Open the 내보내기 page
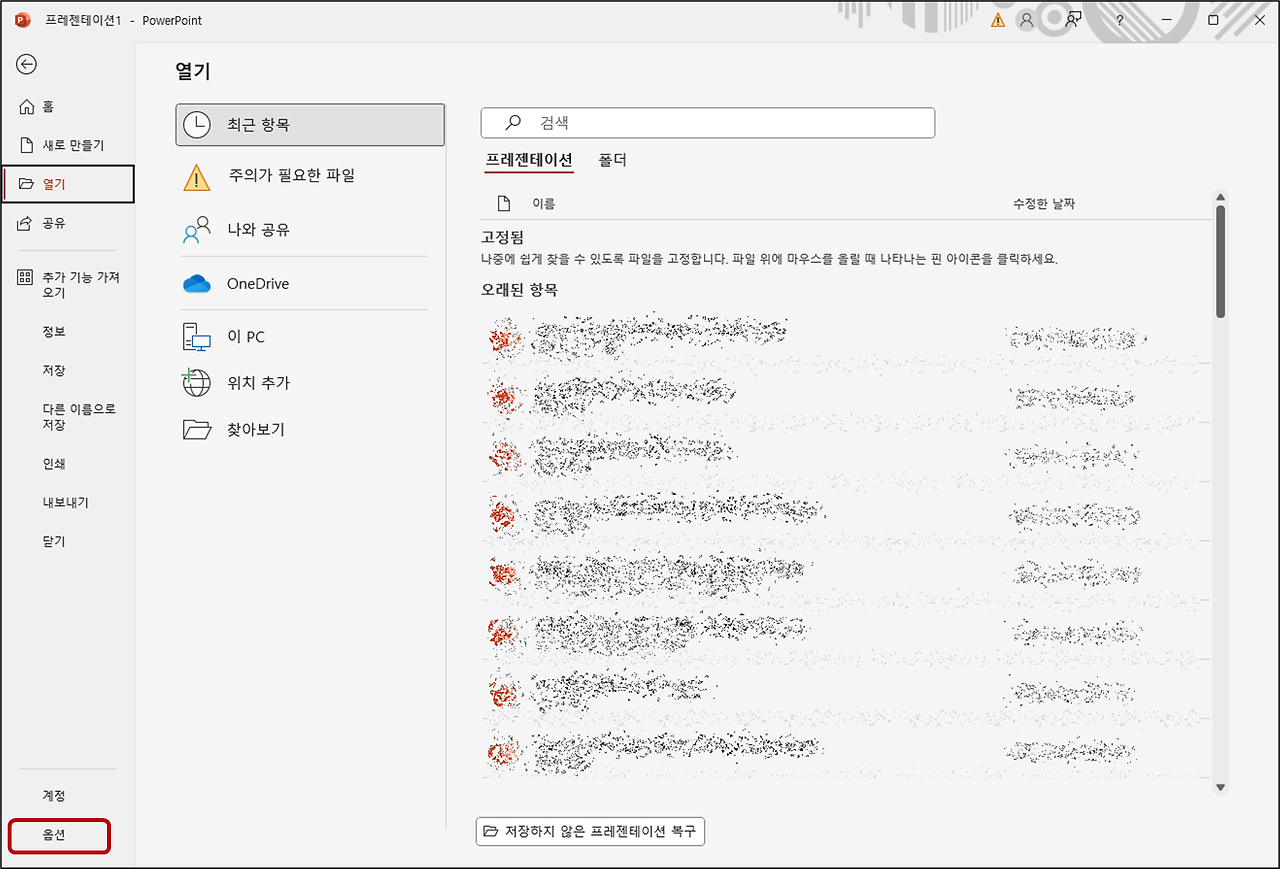 pos(68,502)
